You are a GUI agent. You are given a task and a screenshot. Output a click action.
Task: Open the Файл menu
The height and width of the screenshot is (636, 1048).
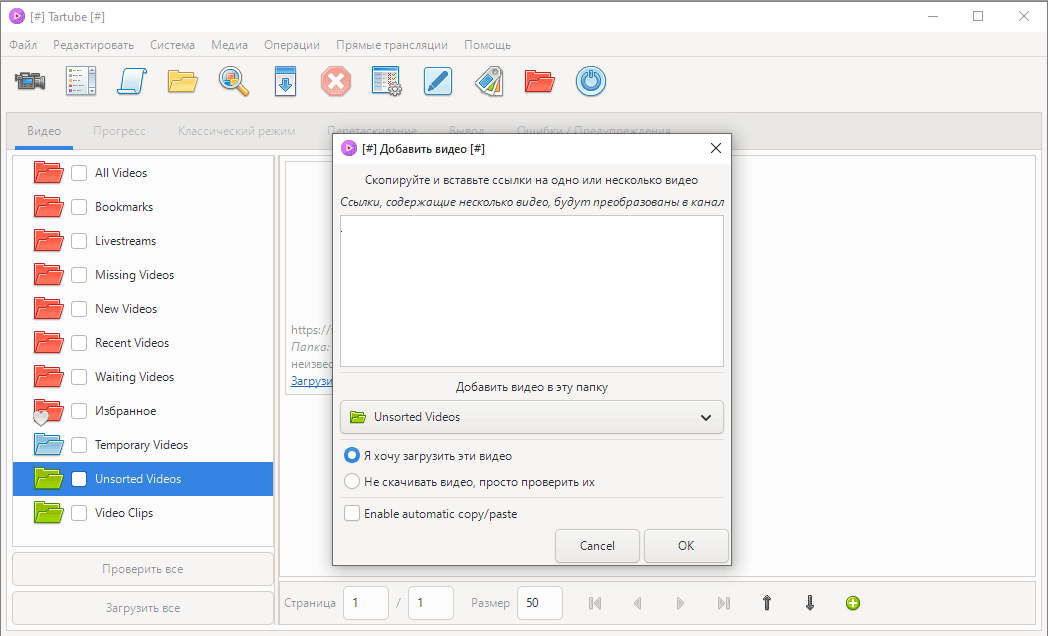coord(23,45)
